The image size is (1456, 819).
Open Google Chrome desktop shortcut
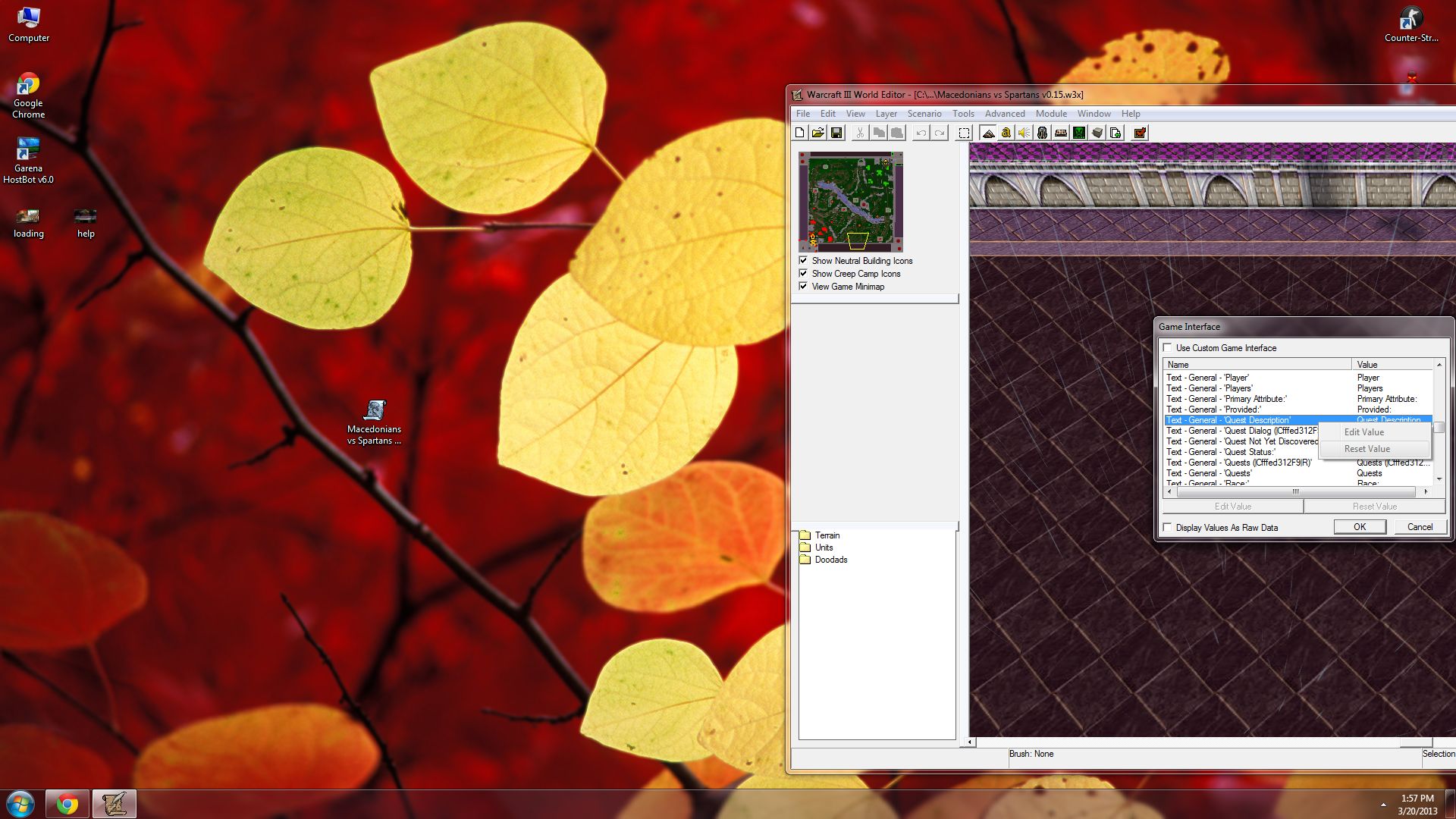click(x=29, y=95)
